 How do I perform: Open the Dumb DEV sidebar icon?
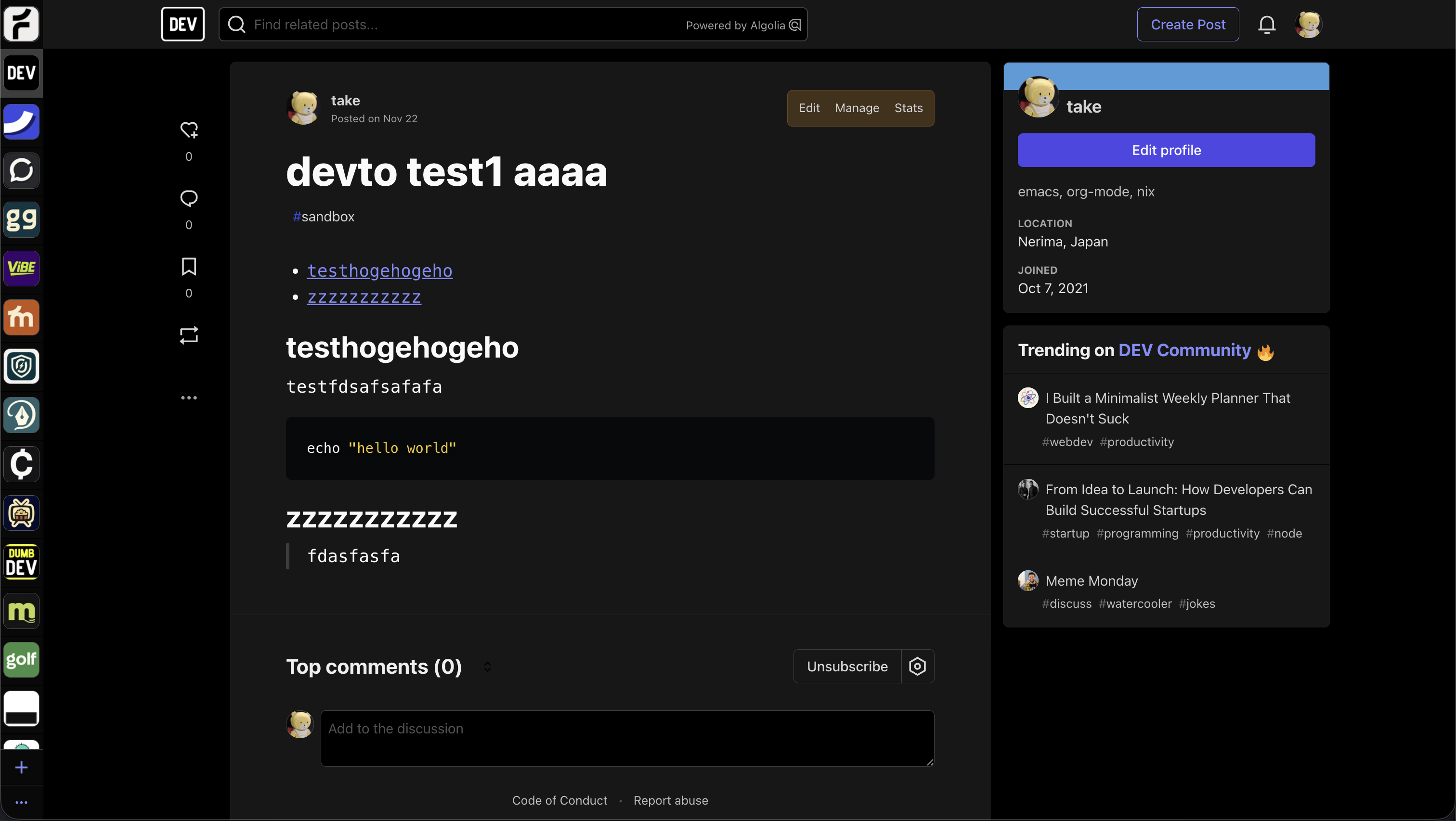[22, 562]
